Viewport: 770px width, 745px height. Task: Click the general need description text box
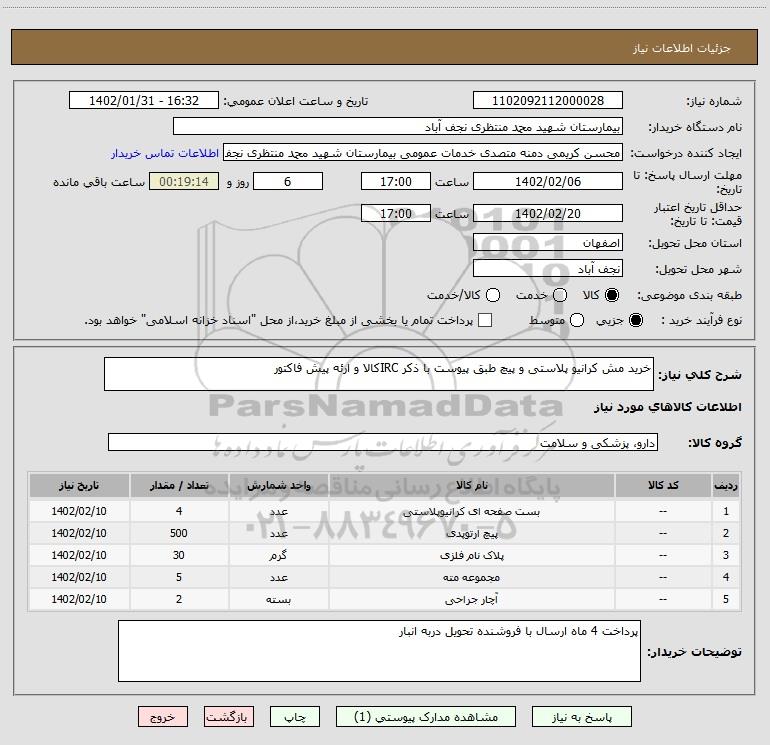[x=379, y=374]
